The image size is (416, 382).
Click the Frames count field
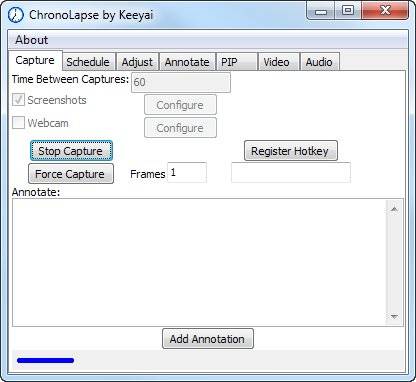[187, 172]
